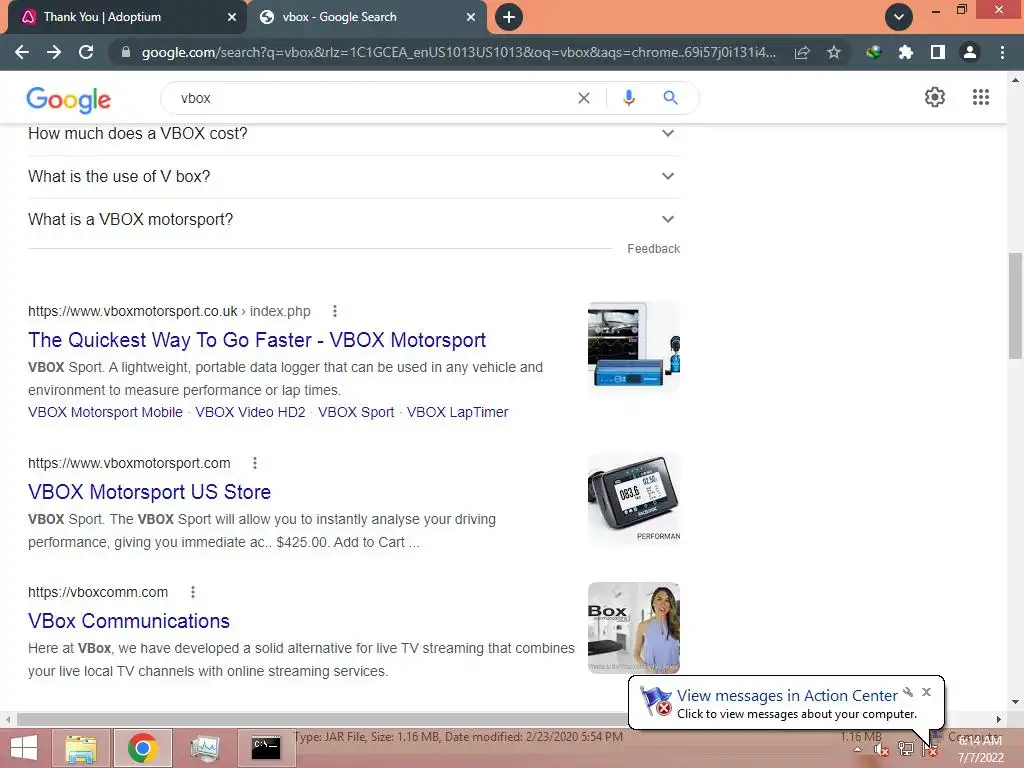Bookmark this page with star icon
This screenshot has height=768, width=1024.
[x=834, y=52]
